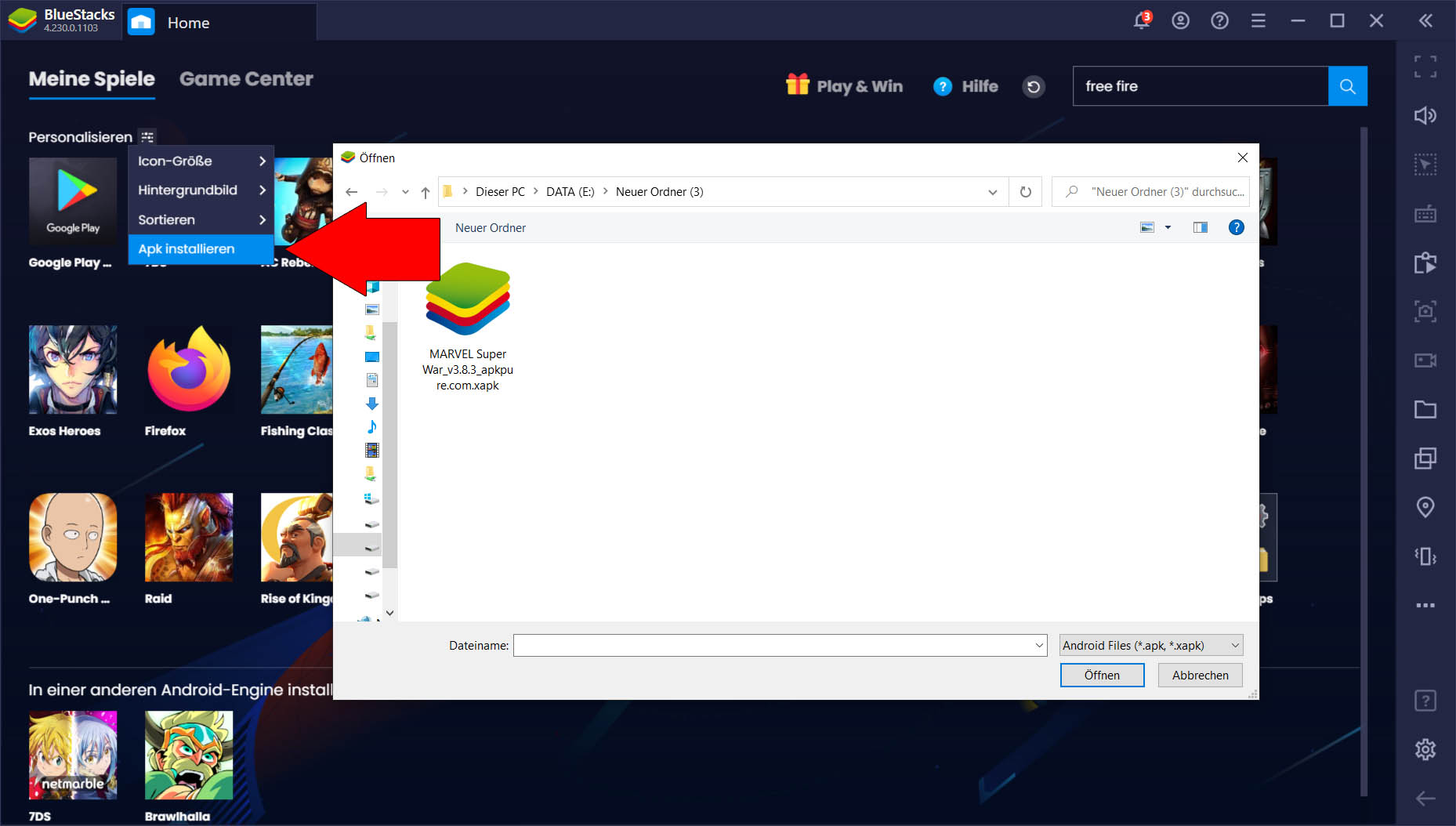Click DATA (E:) in breadcrumb path

[570, 192]
